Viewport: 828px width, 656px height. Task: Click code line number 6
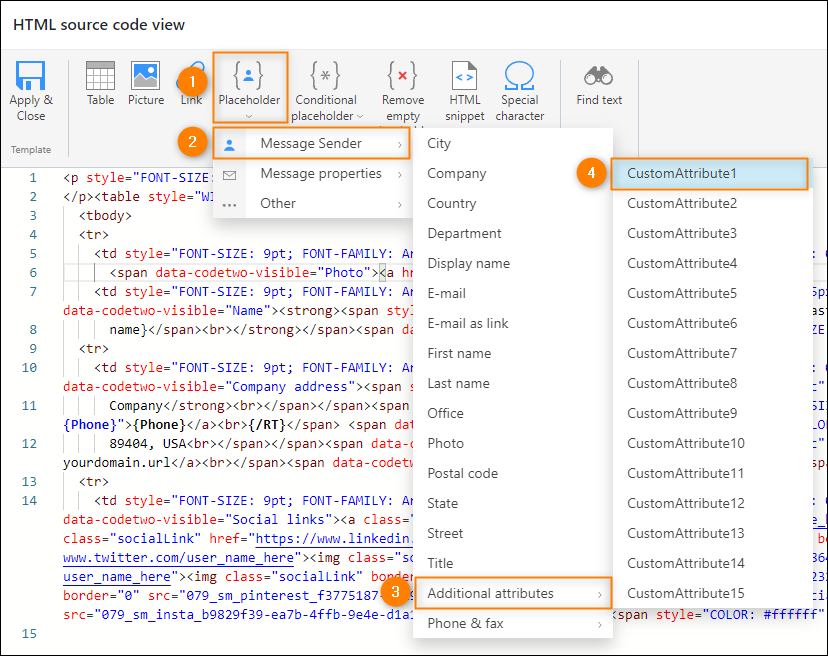[33, 273]
